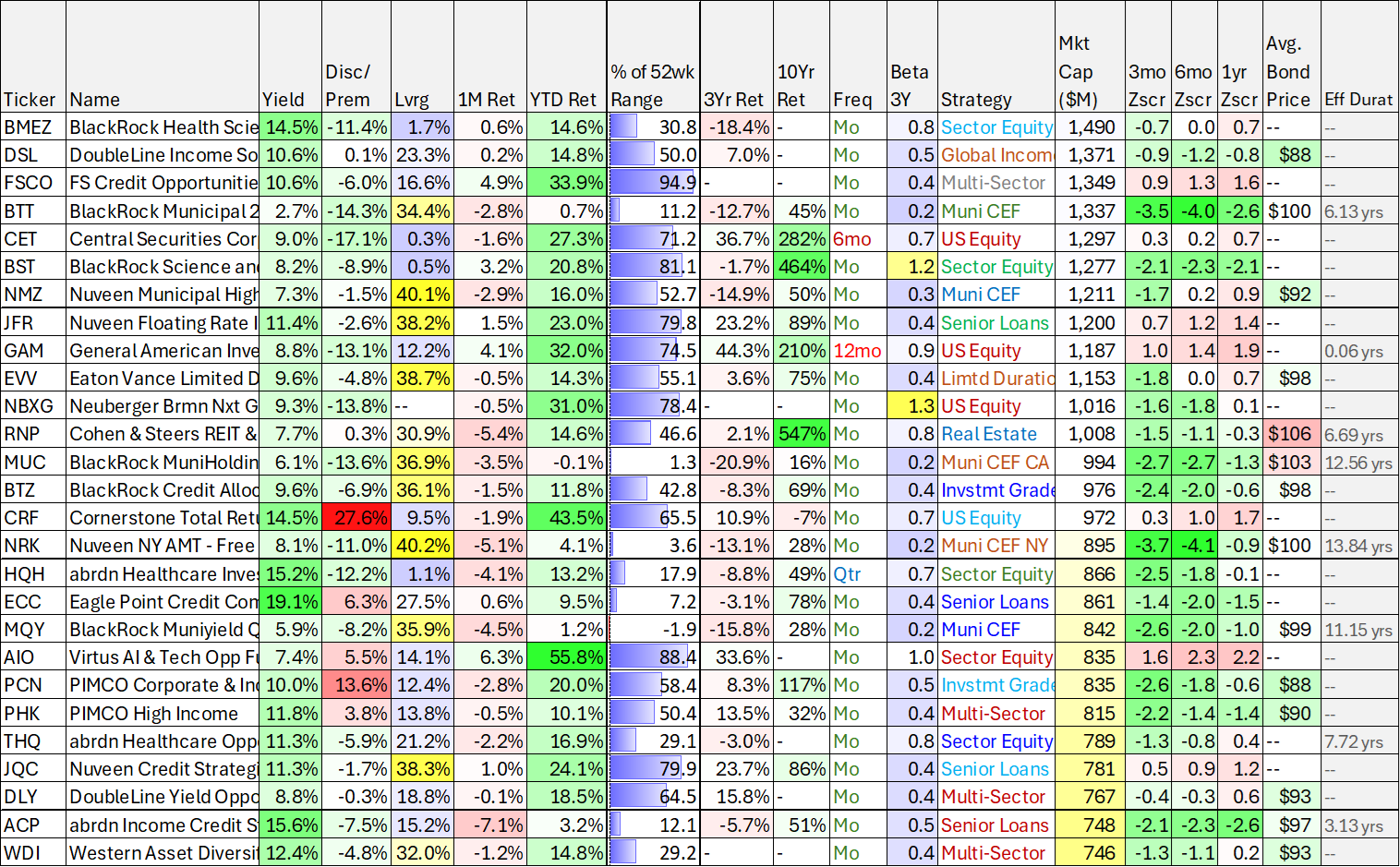Click the 40.1% leverage cell for NMZ
1400x867 pixels.
[422, 295]
